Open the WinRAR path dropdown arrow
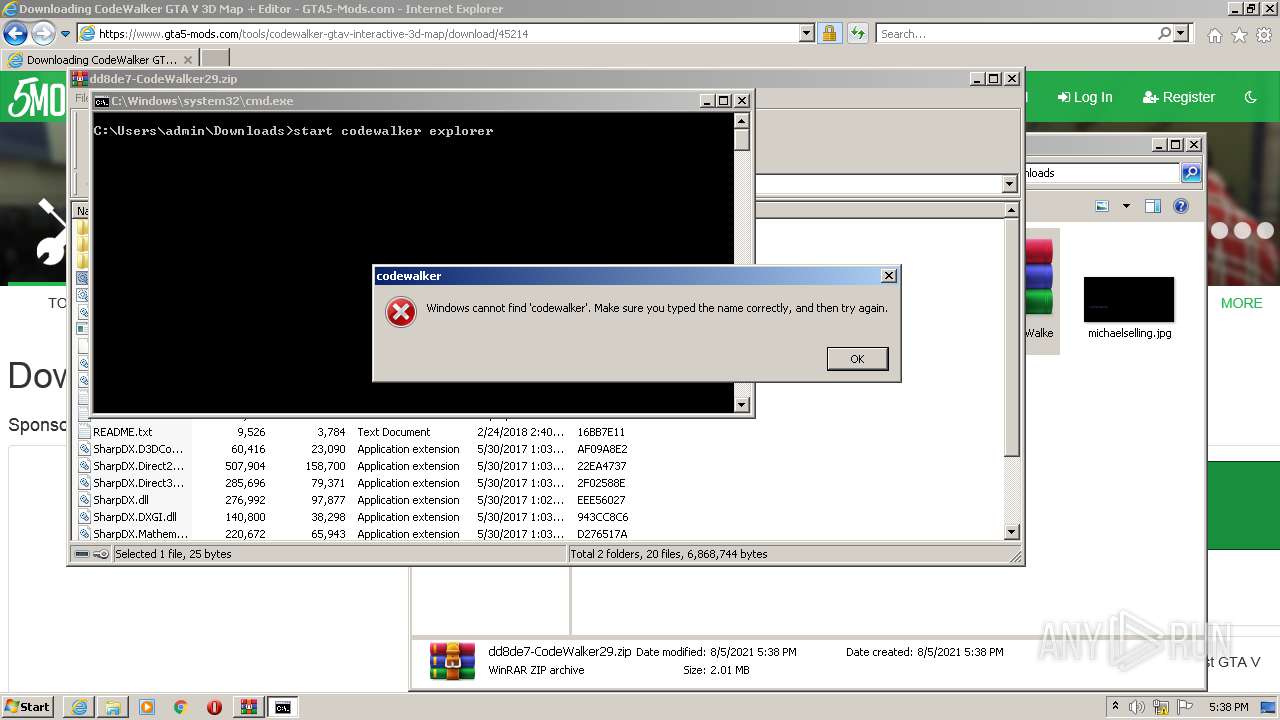This screenshot has height=720, width=1280. (x=1008, y=184)
